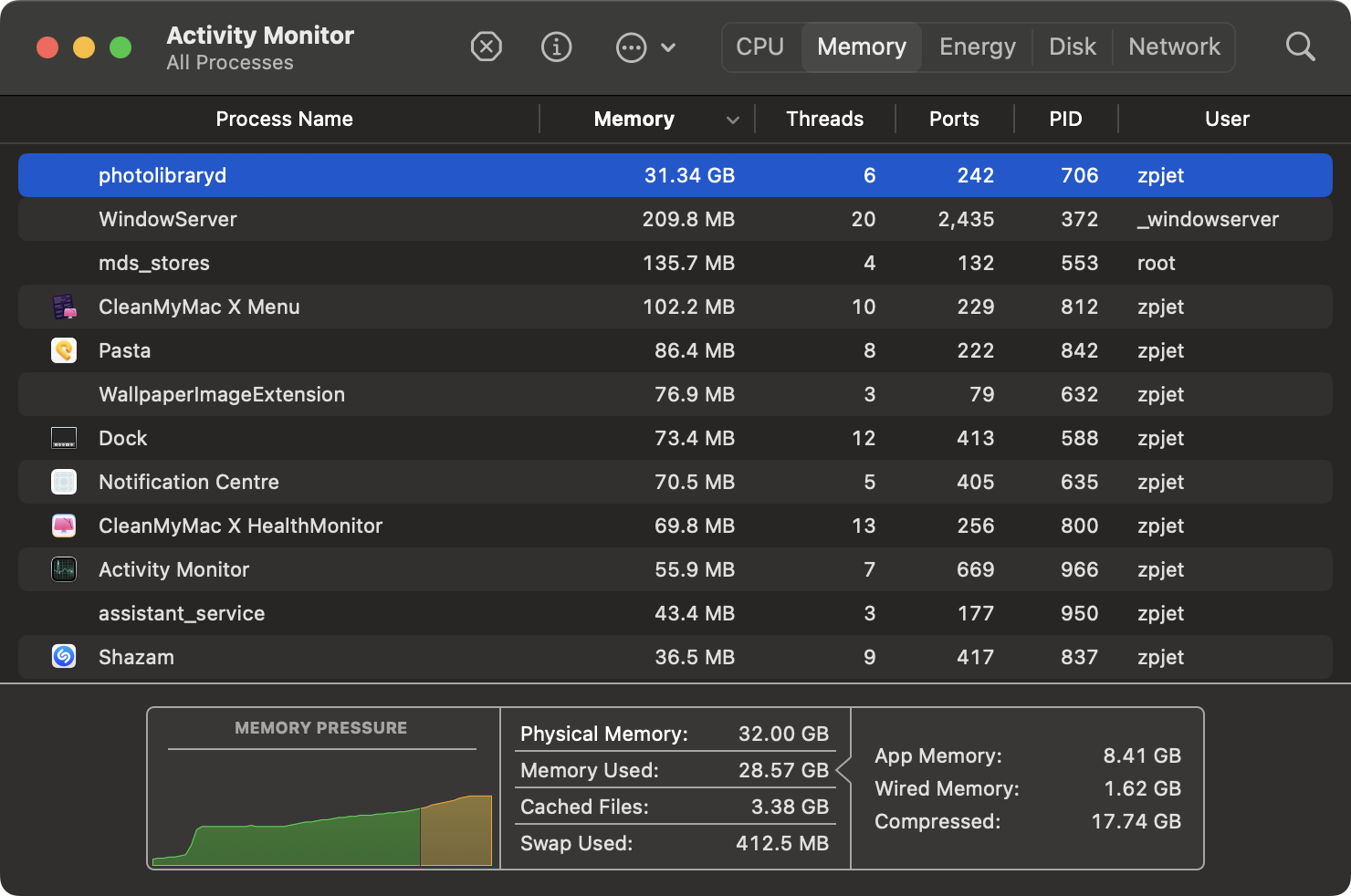Click the Shazam app icon
Image resolution: width=1351 pixels, height=896 pixels.
click(x=64, y=657)
